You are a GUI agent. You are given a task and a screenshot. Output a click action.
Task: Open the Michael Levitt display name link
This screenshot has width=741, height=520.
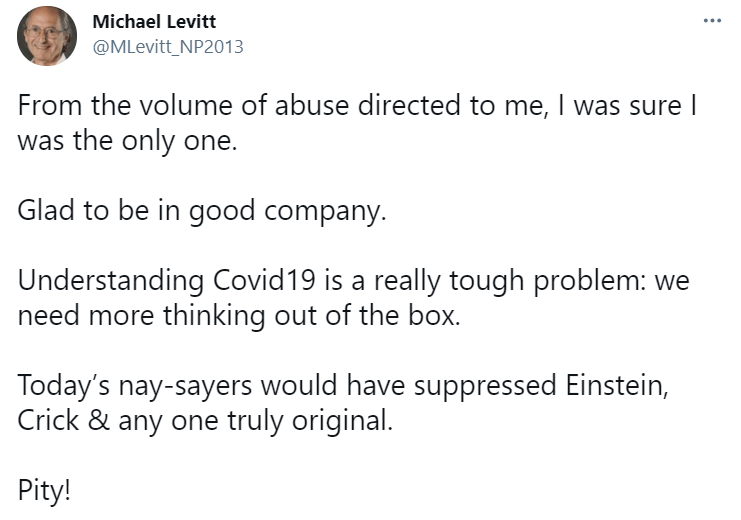click(x=154, y=22)
